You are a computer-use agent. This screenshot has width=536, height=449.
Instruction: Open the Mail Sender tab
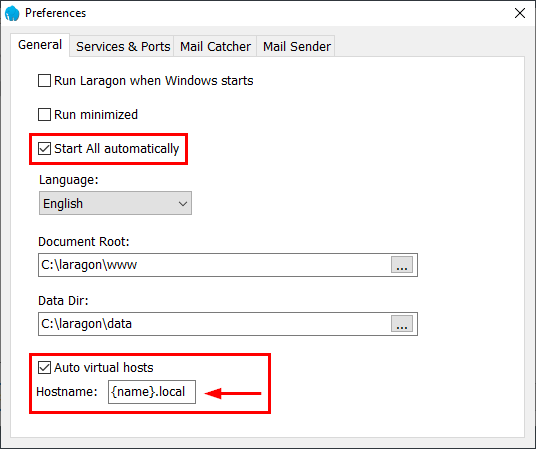click(296, 46)
